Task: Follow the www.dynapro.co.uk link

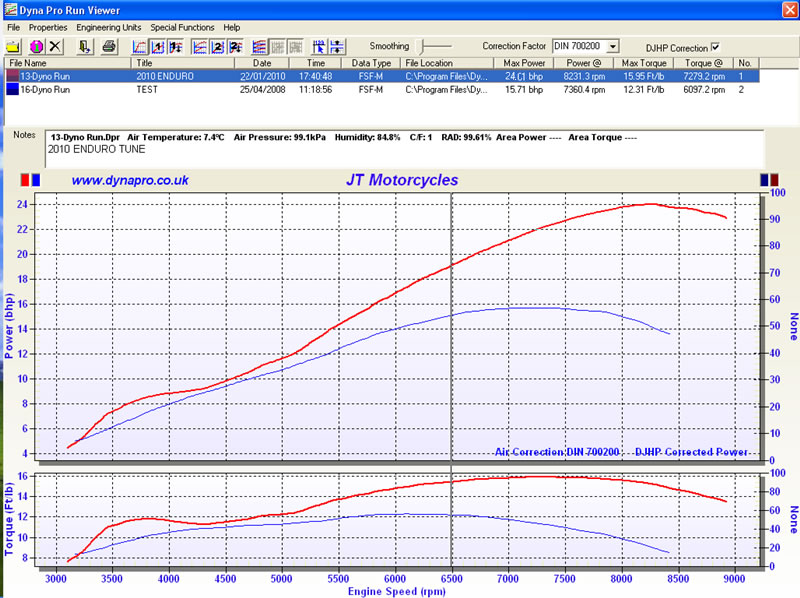Action: pyautogui.click(x=130, y=180)
